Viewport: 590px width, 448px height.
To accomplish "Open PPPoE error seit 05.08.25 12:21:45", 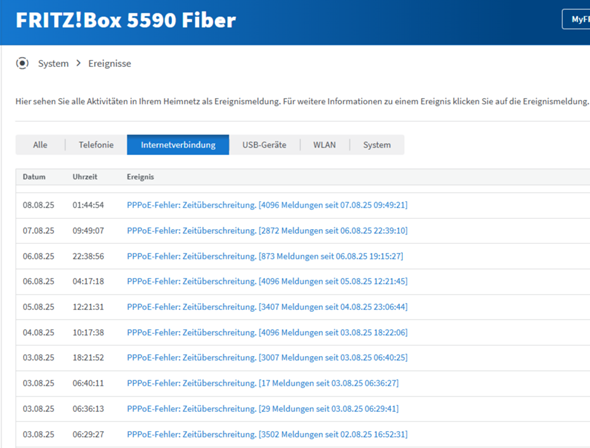I will click(x=267, y=281).
